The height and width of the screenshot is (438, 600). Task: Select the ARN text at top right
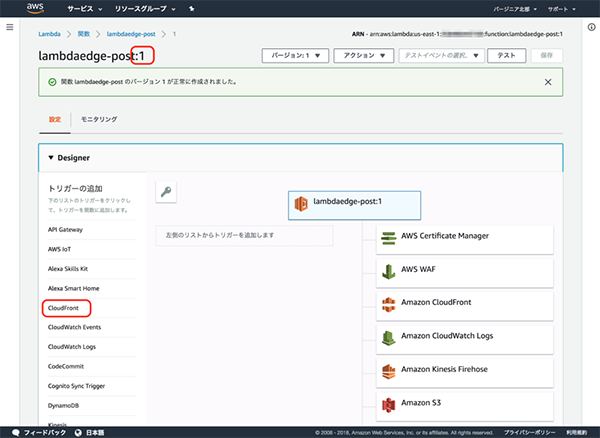(x=457, y=34)
